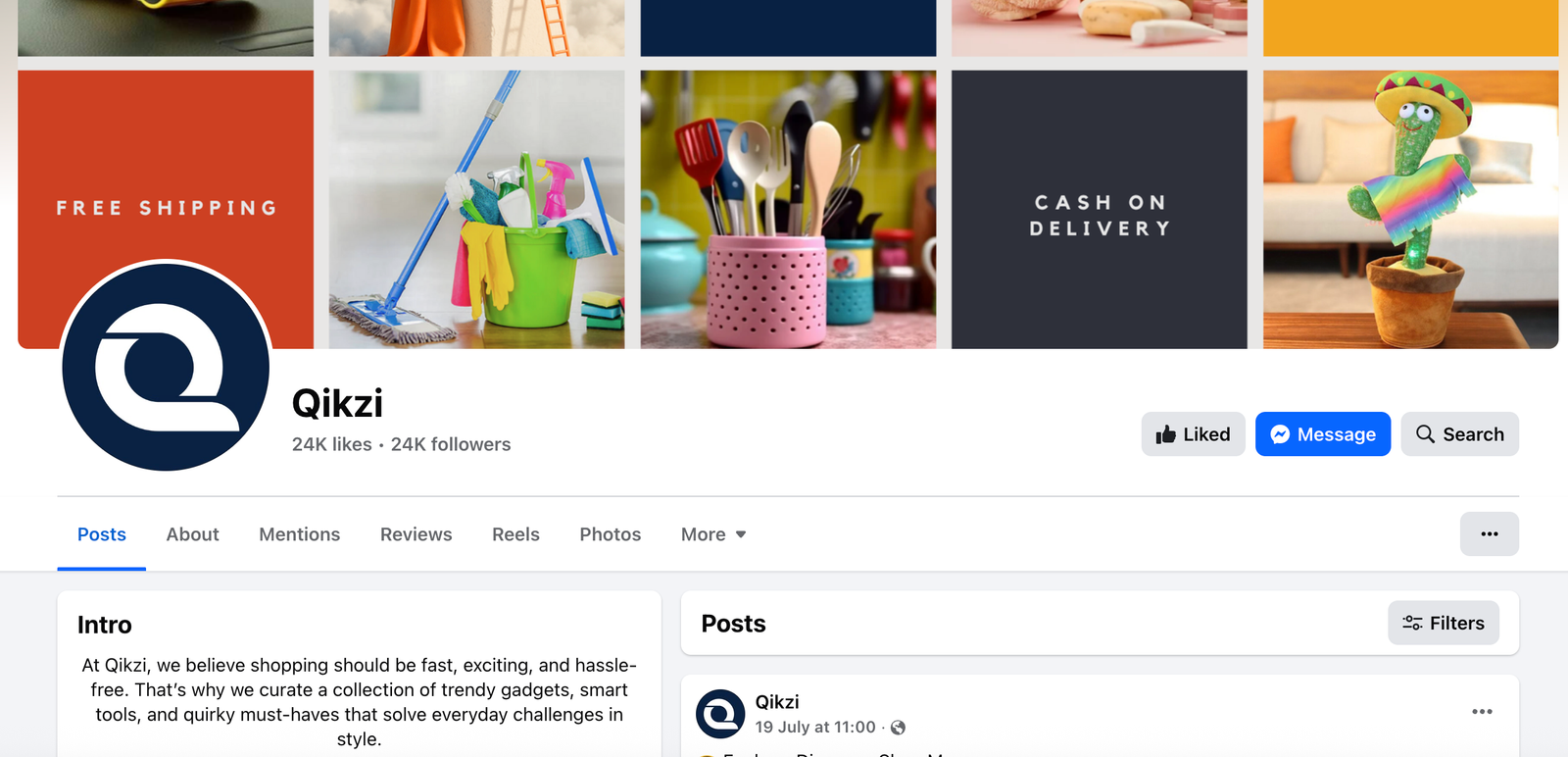Screen dimensions: 1568x757
Task: Click the small Qikzi avatar on post
Action: [720, 714]
